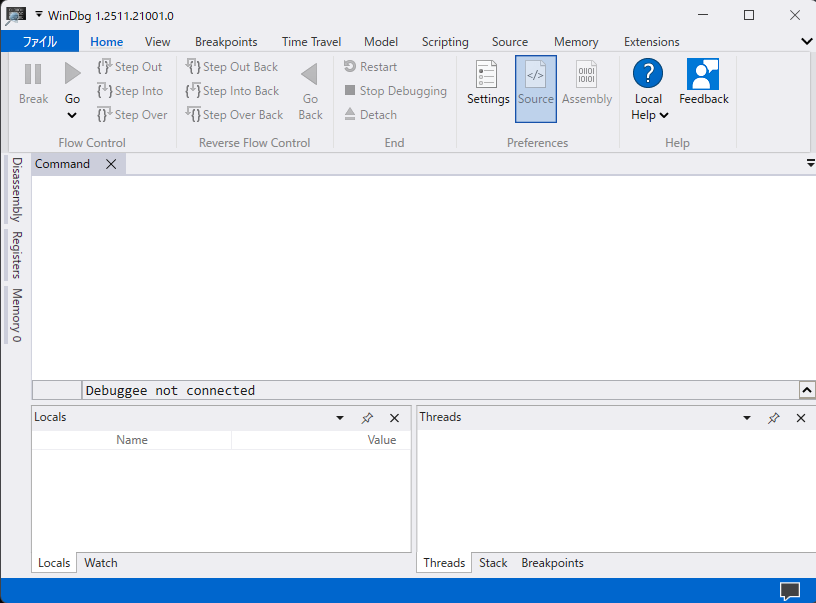
Task: Click the Step Into button
Action: coord(130,91)
